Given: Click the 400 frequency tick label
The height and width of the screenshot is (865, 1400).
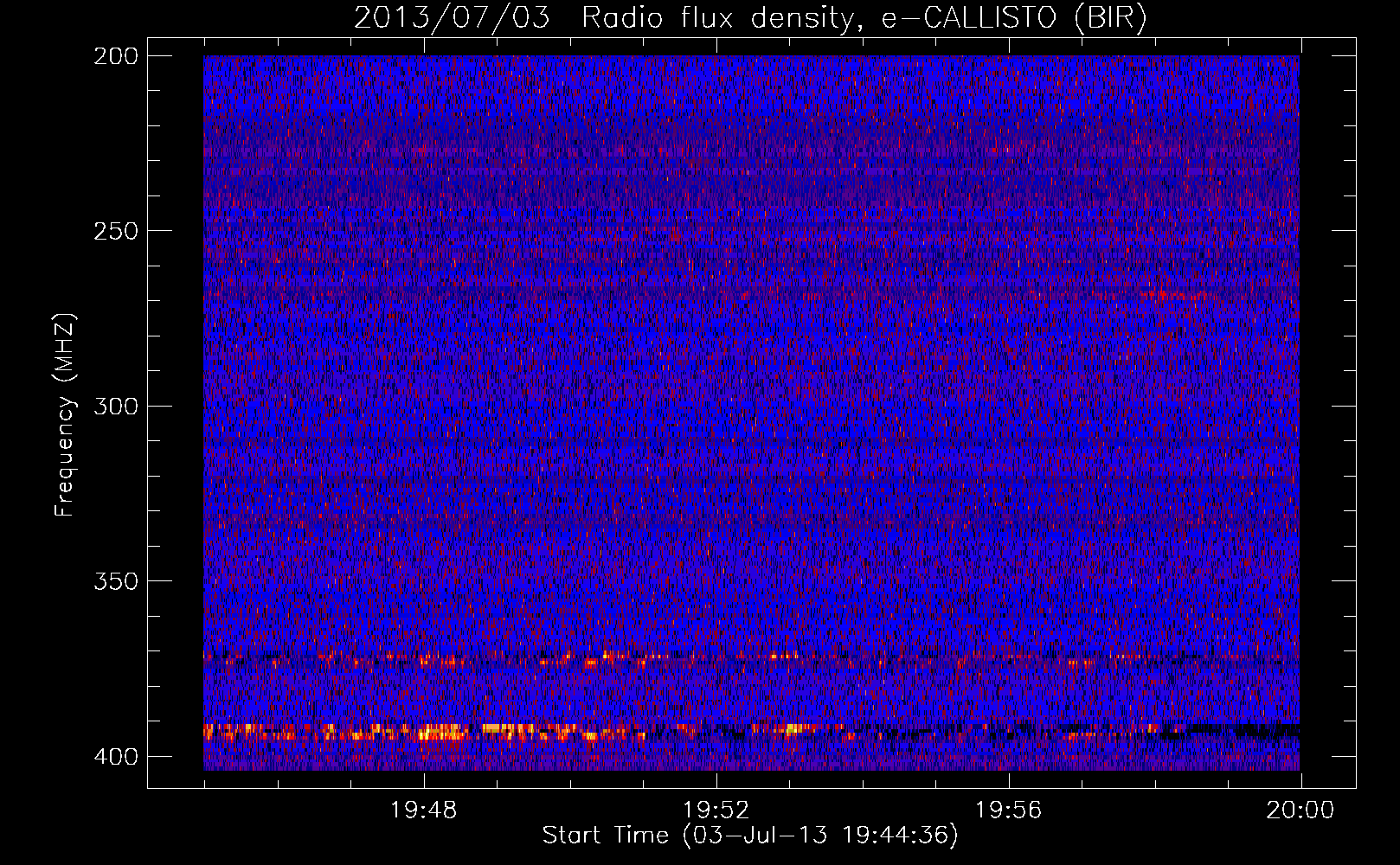Looking at the screenshot, I should [x=116, y=756].
